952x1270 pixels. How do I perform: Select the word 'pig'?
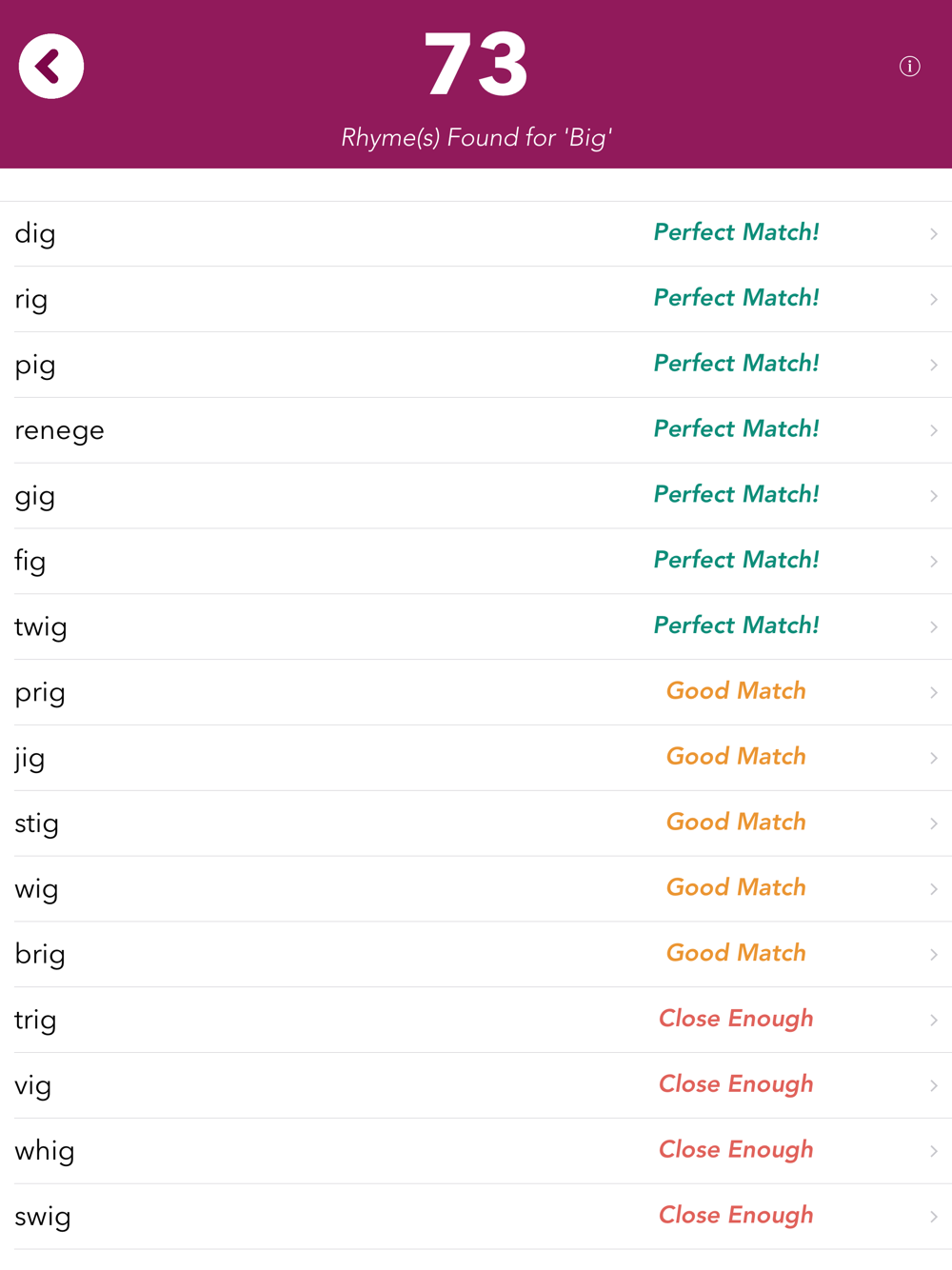35,366
